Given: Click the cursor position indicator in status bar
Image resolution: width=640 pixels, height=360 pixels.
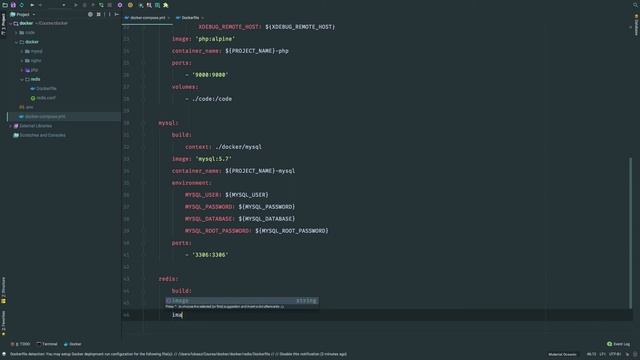Looking at the screenshot, I should tap(591, 354).
